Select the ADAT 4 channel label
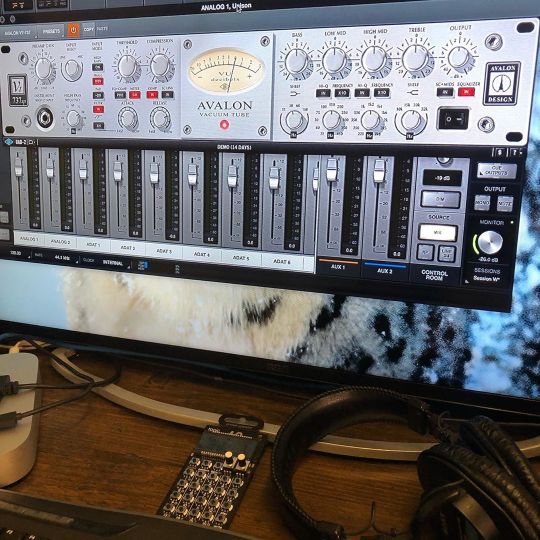Viewport: 540px width, 540px height. pos(201,254)
